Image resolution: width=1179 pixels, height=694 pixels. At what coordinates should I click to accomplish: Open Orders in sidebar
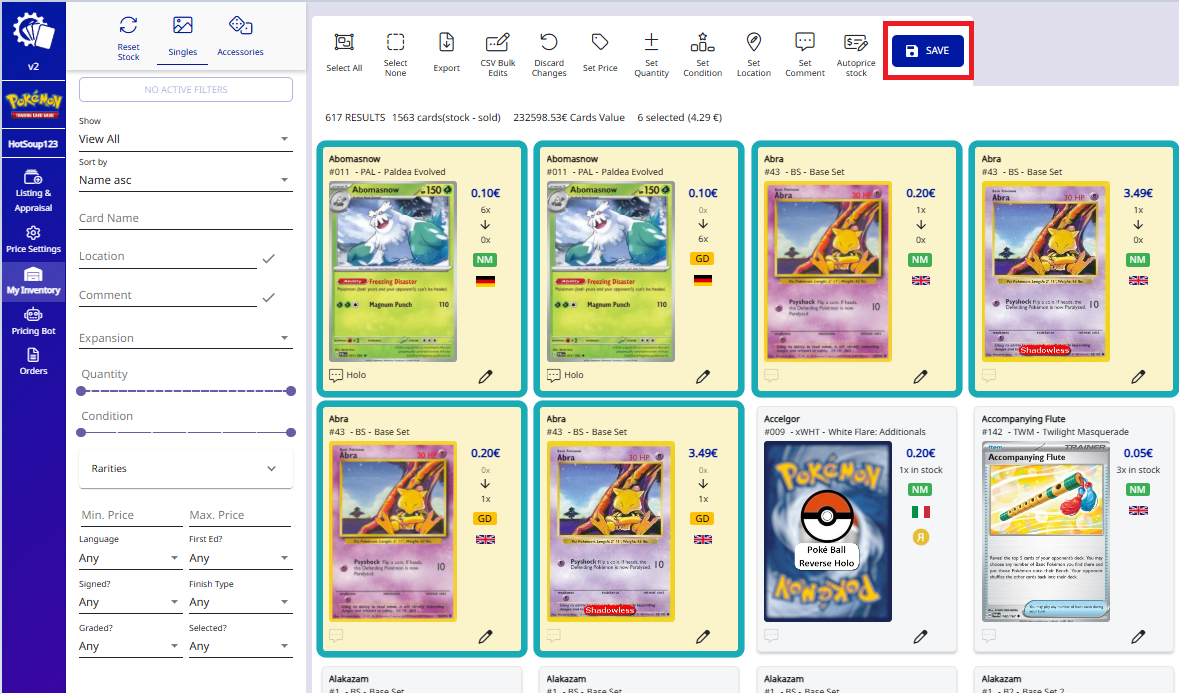(33, 362)
